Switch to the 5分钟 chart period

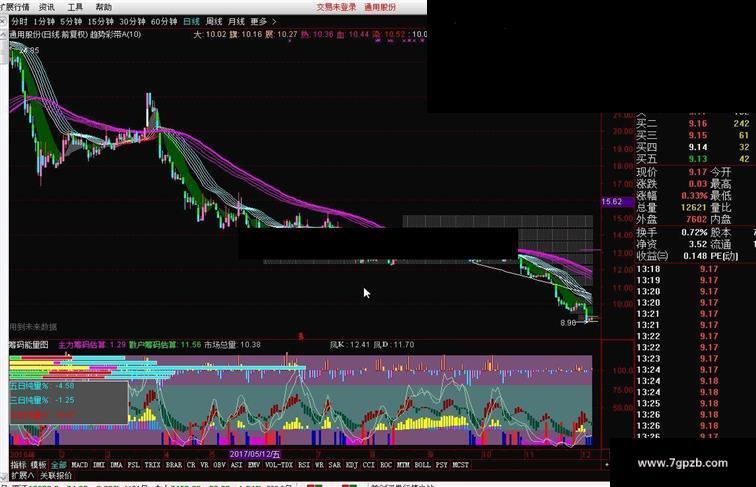pyautogui.click(x=71, y=22)
